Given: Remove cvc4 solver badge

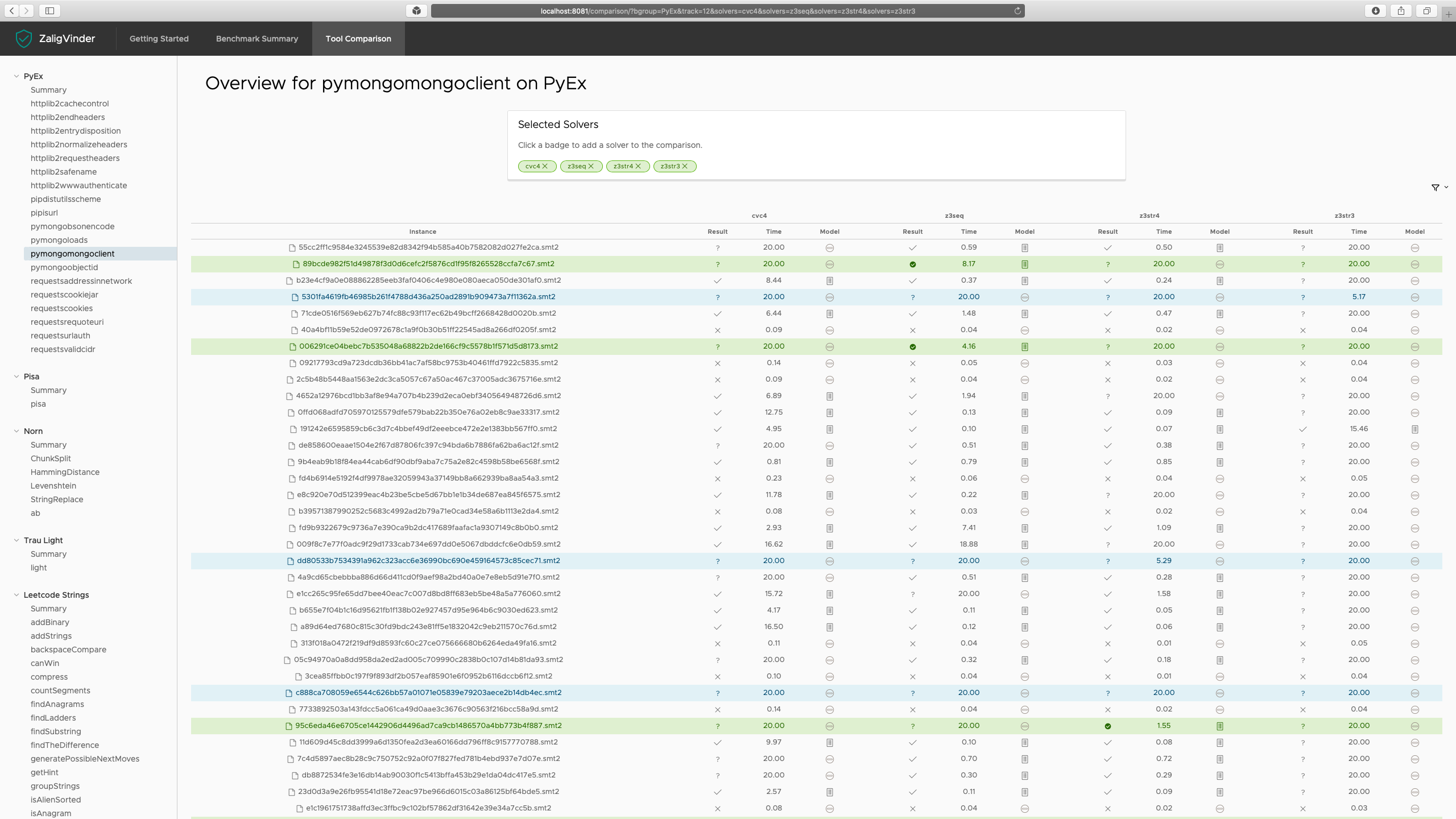Looking at the screenshot, I should [x=545, y=166].
